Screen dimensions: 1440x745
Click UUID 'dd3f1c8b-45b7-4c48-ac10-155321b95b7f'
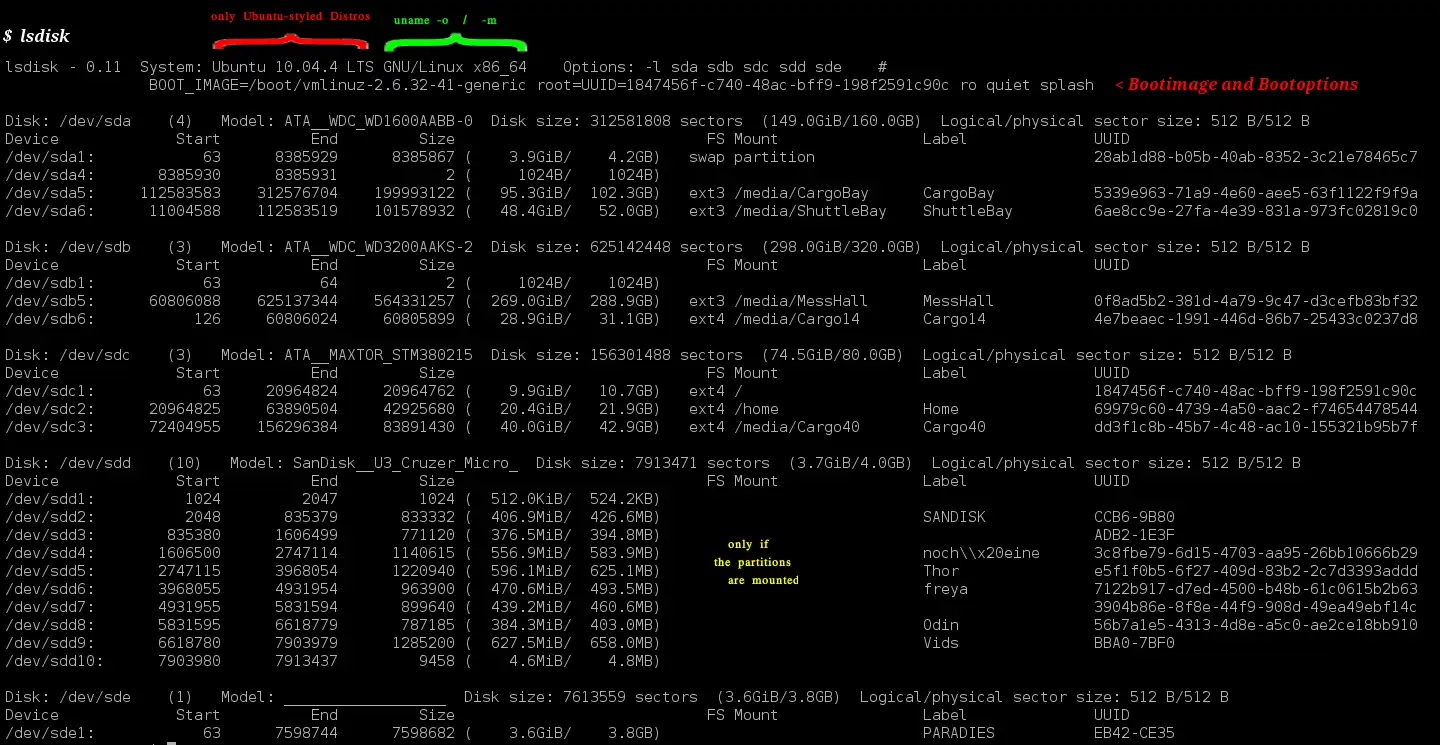click(1256, 427)
